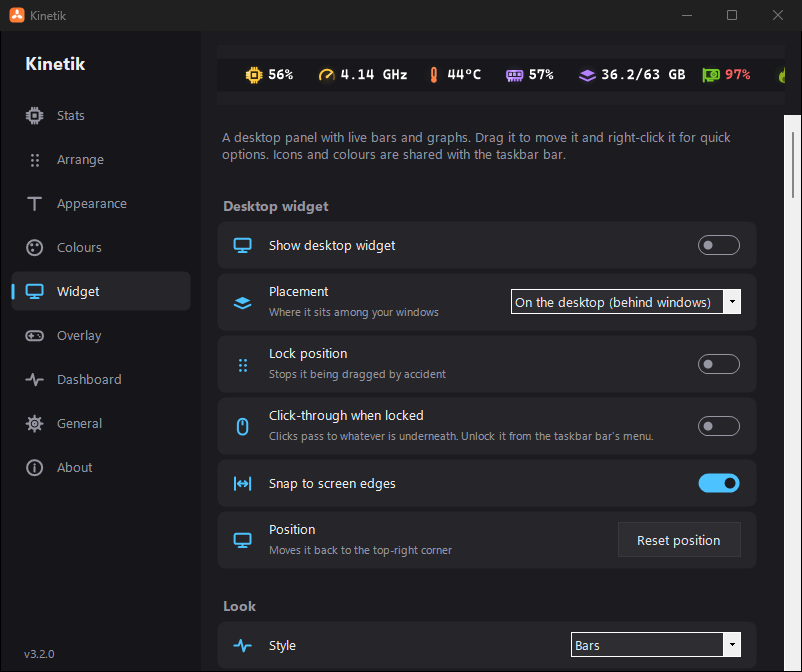Screen dimensions: 802x672
Task: Click the Widget monitor icon in sidebar
Action: 34,292
